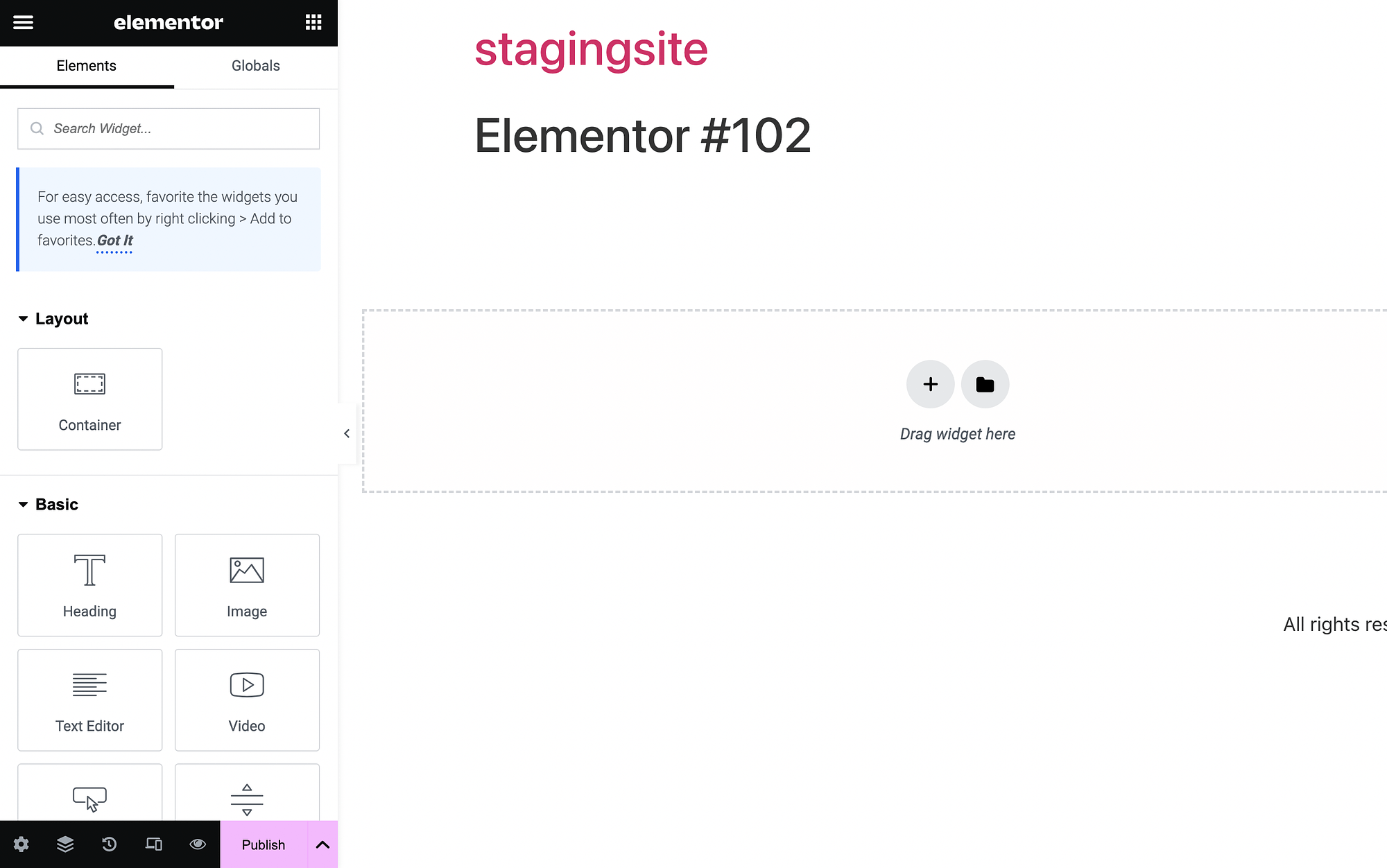Select the Text Editor widget
This screenshot has width=1387, height=868.
[x=89, y=699]
